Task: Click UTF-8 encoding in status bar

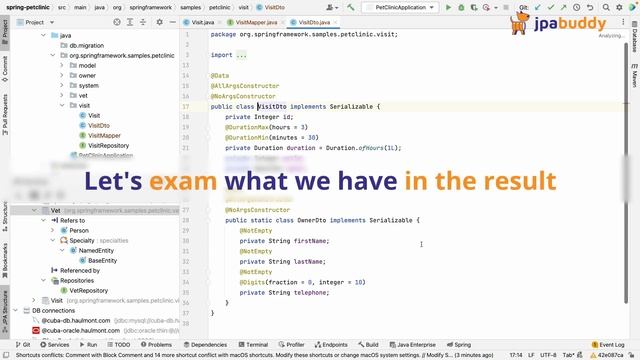Action: pos(548,355)
